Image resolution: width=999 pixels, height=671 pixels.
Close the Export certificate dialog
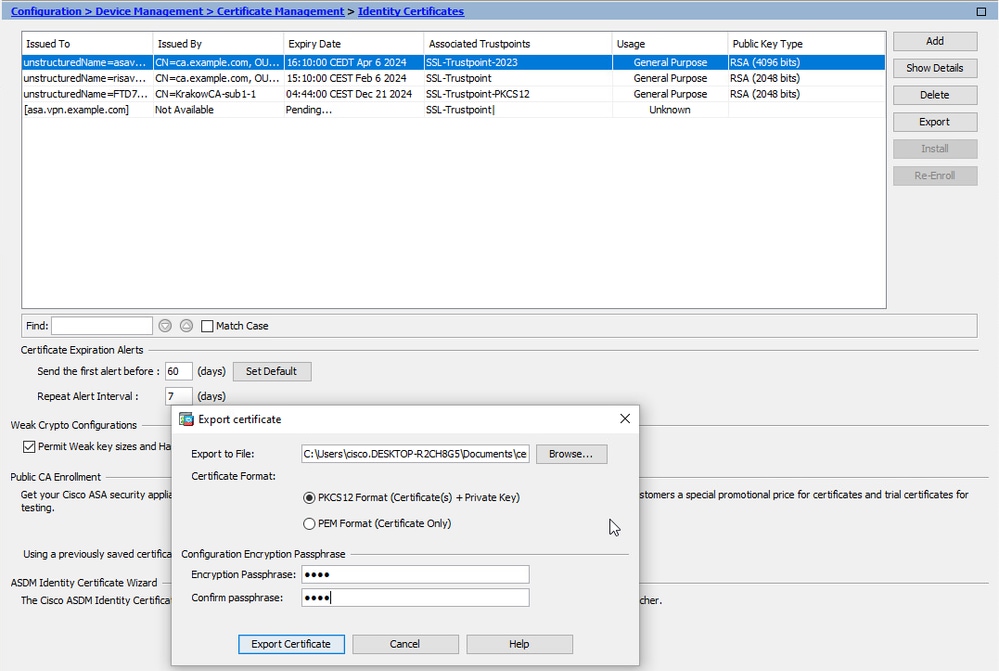[x=625, y=419]
